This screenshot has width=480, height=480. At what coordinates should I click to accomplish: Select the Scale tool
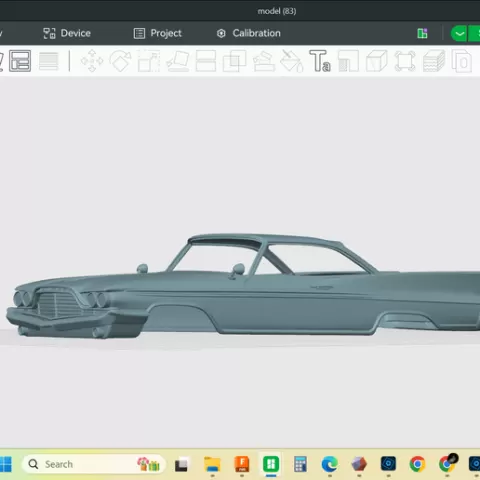pyautogui.click(x=149, y=61)
